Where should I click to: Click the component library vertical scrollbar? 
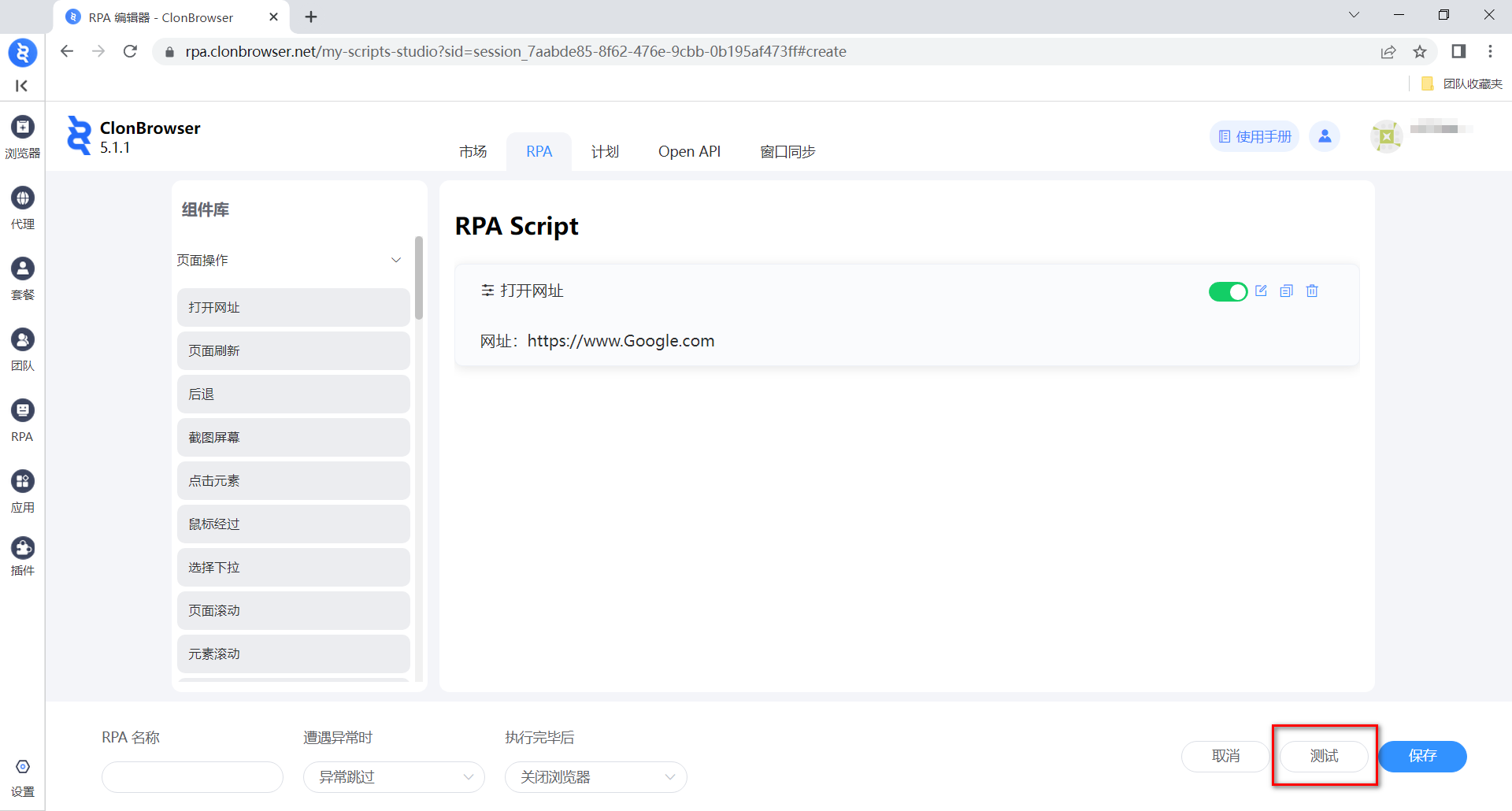click(419, 278)
